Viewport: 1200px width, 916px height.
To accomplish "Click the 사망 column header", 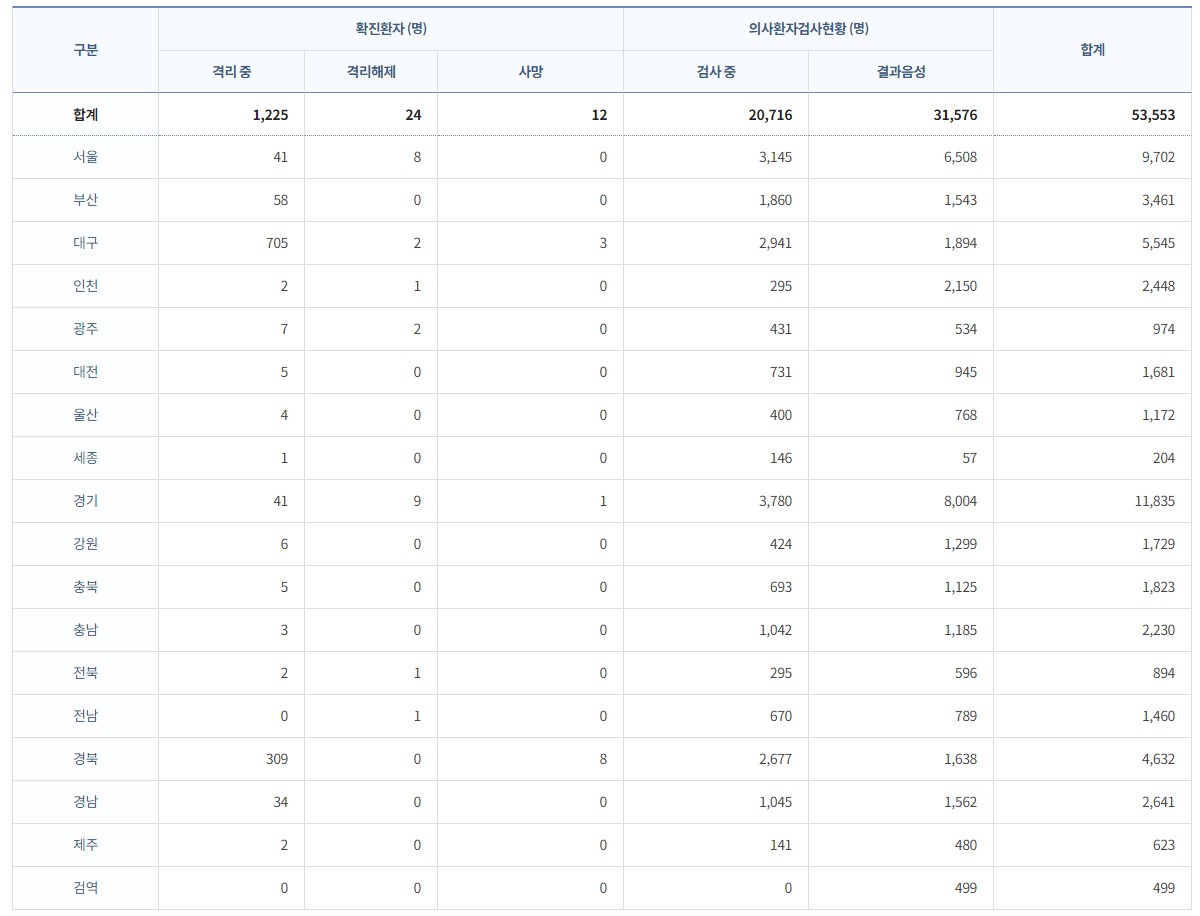I will (530, 72).
